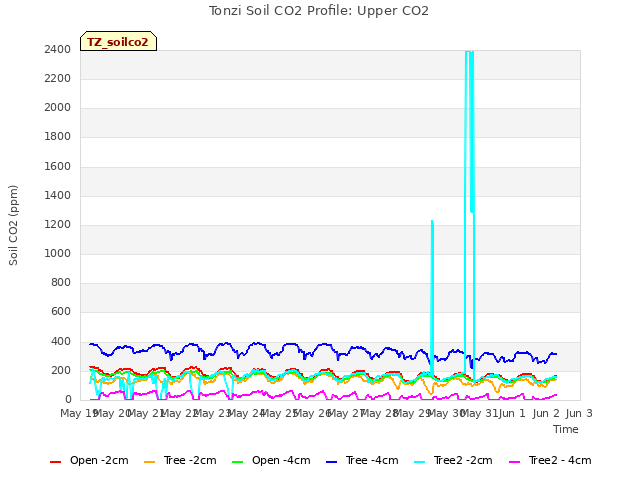This screenshot has width=640, height=480.
Task: Click the 800 y-axis tick label
Action: point(61,282)
